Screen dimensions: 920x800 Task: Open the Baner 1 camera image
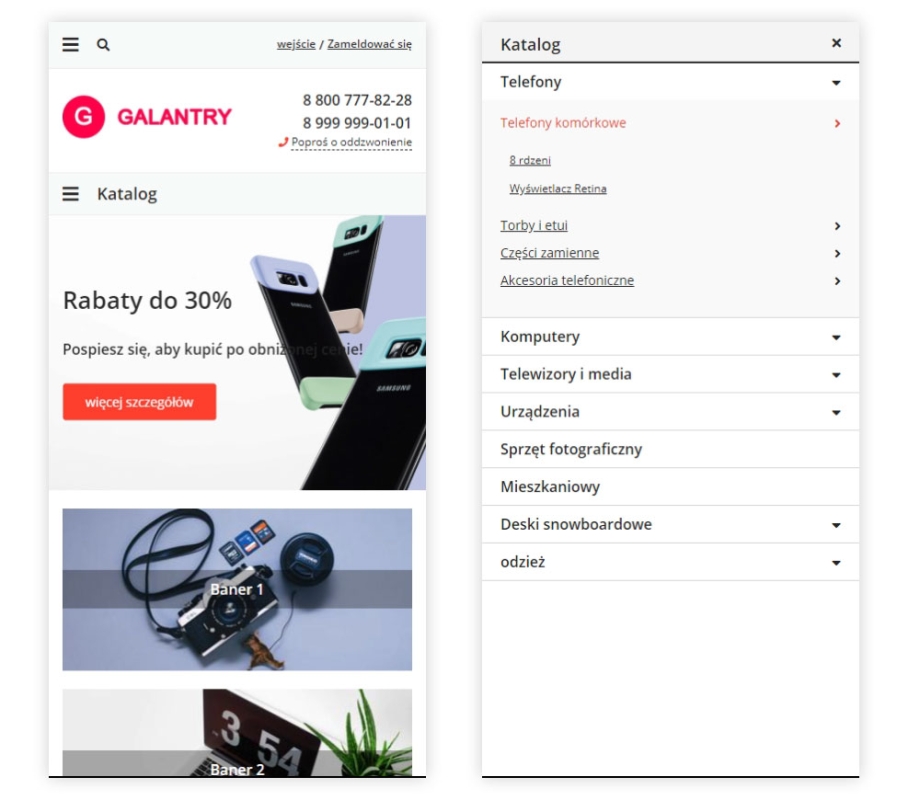[237, 589]
